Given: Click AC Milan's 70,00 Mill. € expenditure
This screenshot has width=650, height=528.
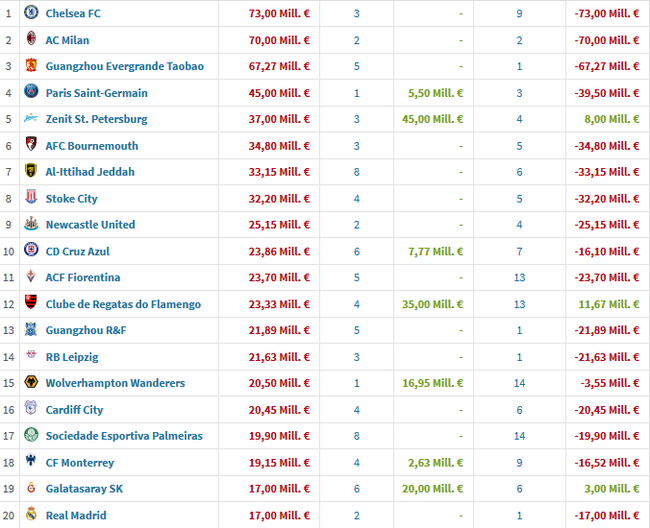Looking at the screenshot, I should coord(279,40).
